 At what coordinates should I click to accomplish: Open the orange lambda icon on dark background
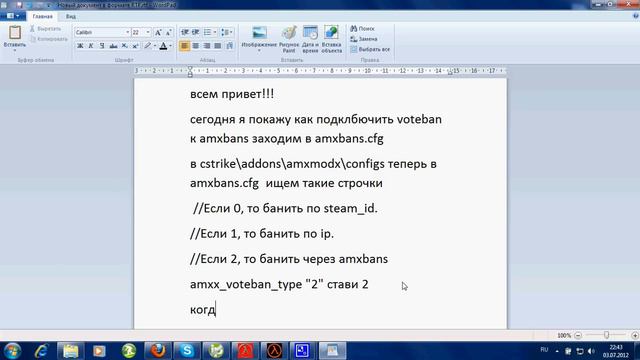[274, 351]
